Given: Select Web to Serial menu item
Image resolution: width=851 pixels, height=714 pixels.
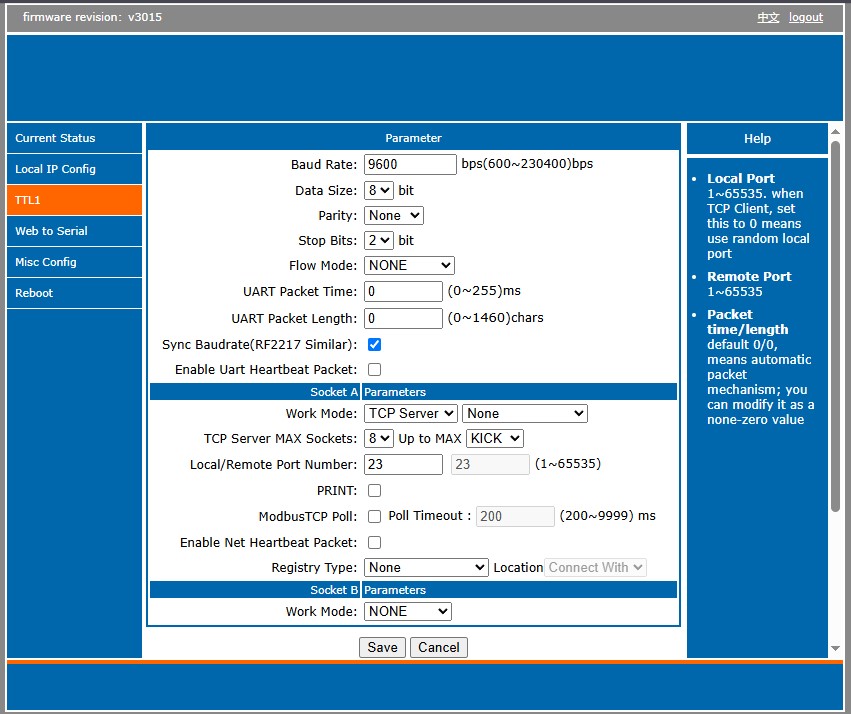Looking at the screenshot, I should click(74, 231).
